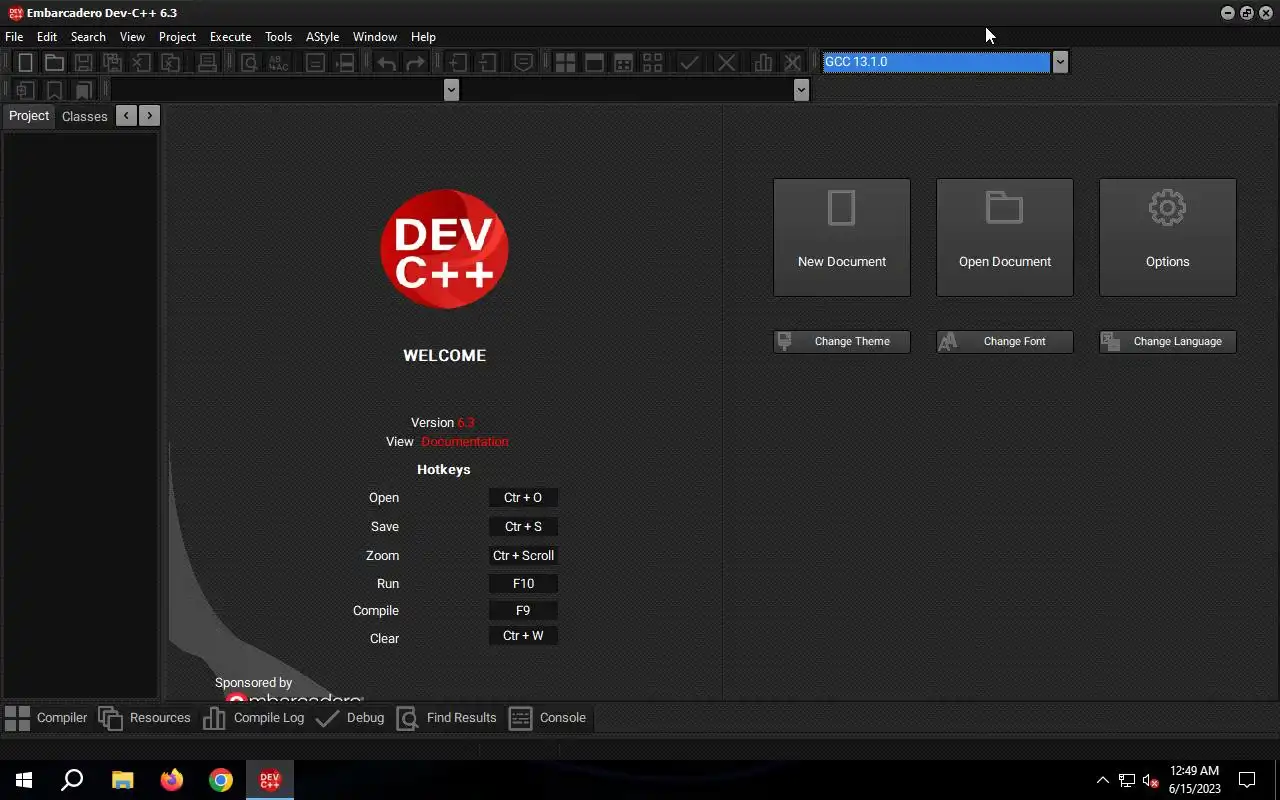This screenshot has width=1280, height=800.
Task: Click the Rebuild All toolbar icon
Action: click(x=652, y=62)
